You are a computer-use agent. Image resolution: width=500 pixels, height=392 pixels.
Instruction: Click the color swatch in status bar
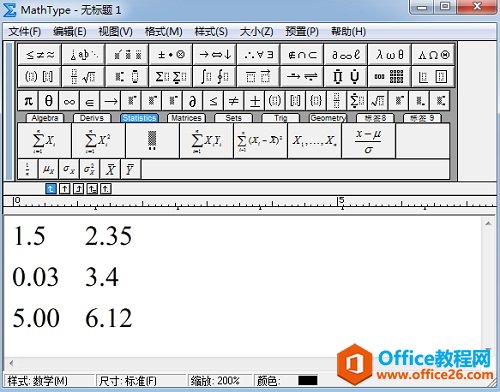coord(308,380)
